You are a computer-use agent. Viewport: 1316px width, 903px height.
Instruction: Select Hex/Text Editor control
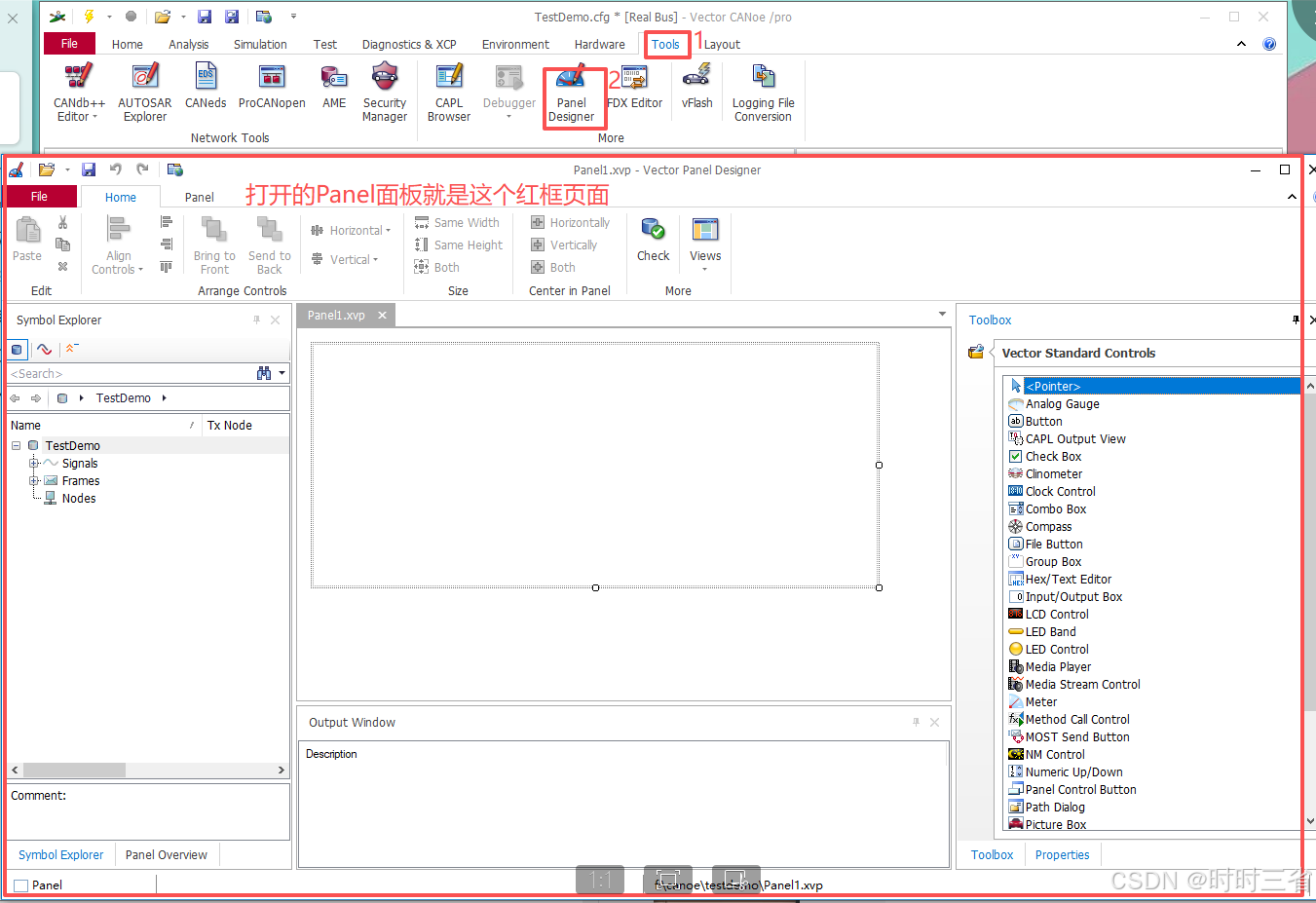1059,580
